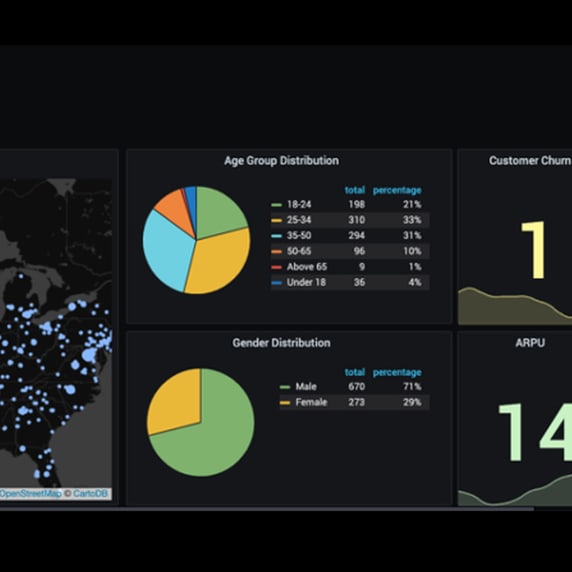Click the percentage value 33%
572x572 pixels.
[412, 220]
